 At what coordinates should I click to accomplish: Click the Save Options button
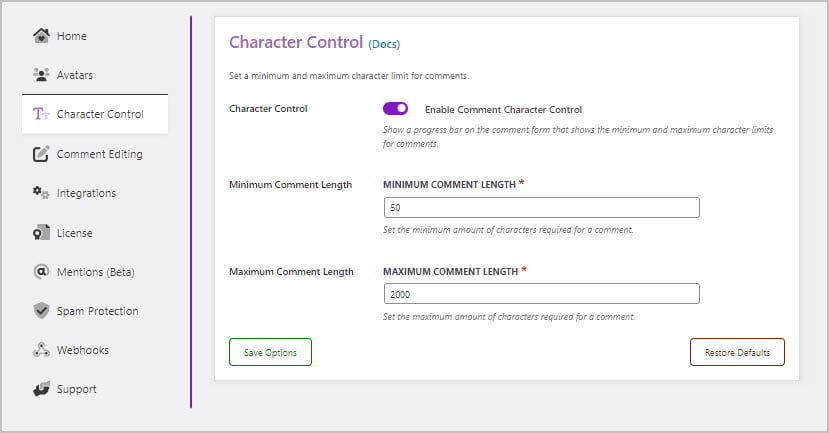point(270,352)
